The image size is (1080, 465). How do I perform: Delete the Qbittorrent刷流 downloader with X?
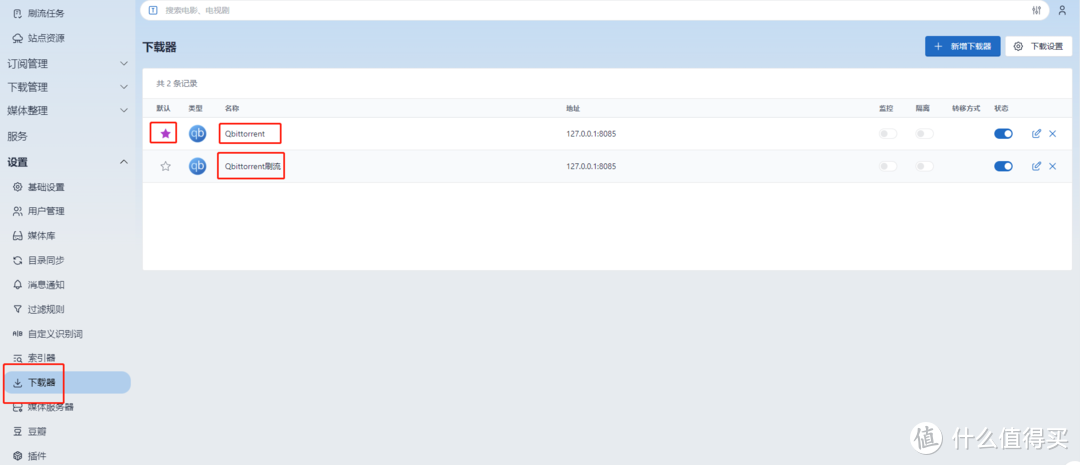[1052, 166]
